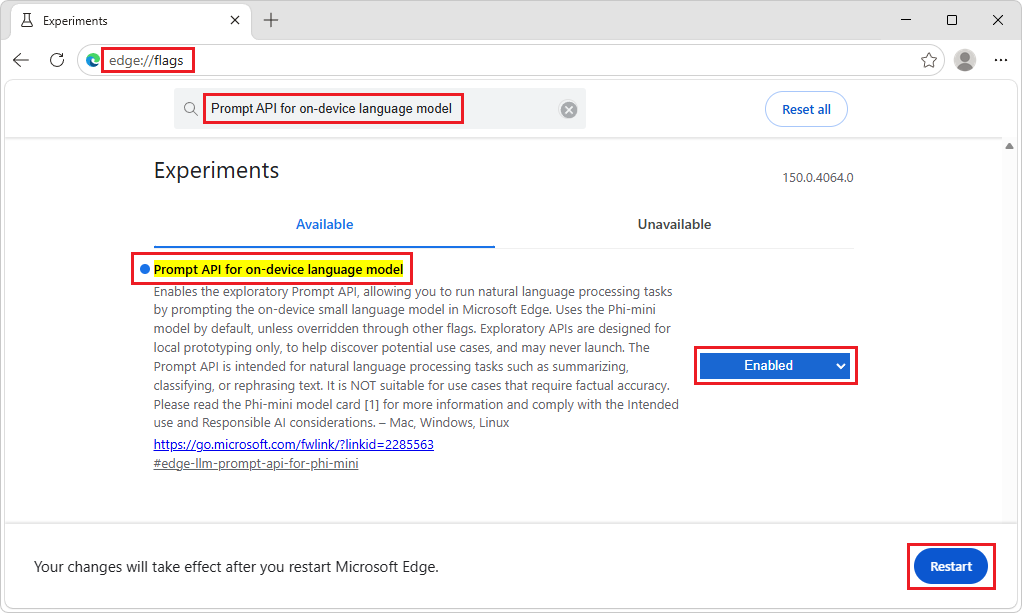The height and width of the screenshot is (613, 1022).
Task: Maximize the Edge window
Action: (x=952, y=20)
